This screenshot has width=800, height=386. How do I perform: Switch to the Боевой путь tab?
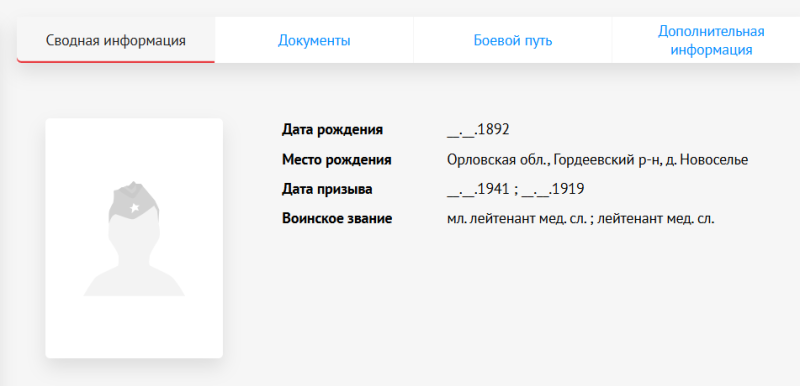click(x=513, y=40)
